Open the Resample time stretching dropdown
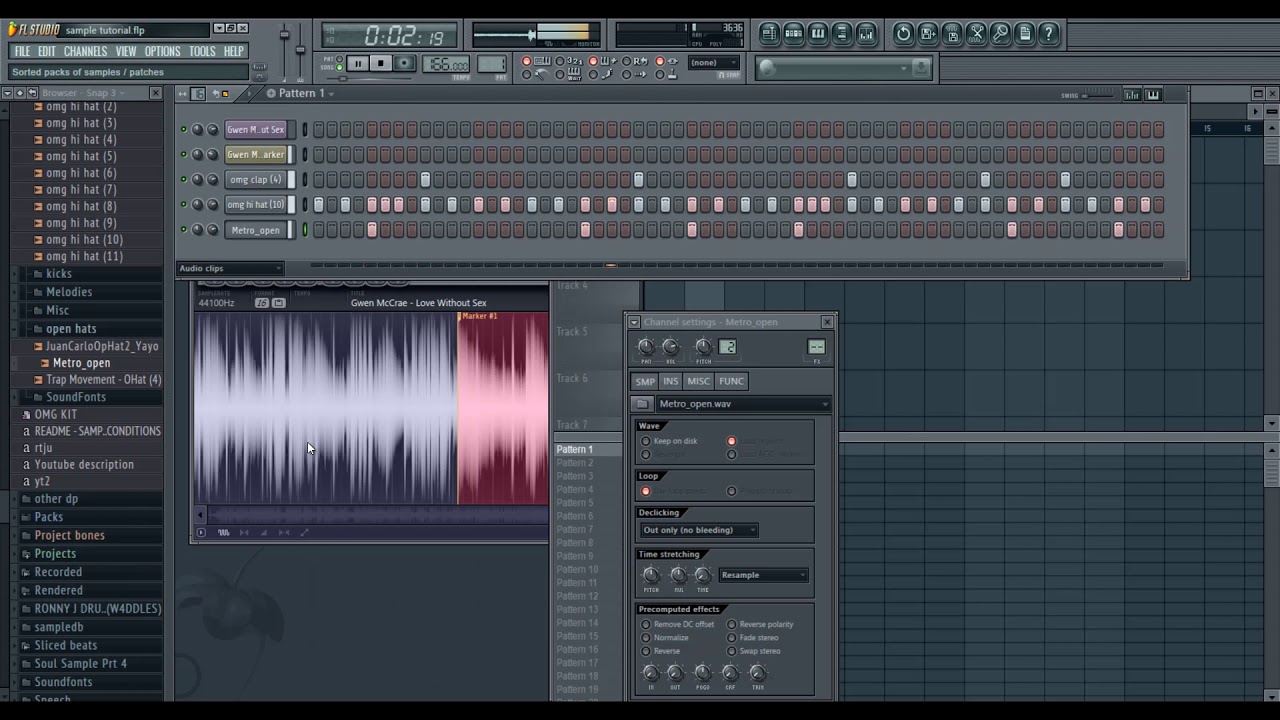1280x720 pixels. pos(763,575)
